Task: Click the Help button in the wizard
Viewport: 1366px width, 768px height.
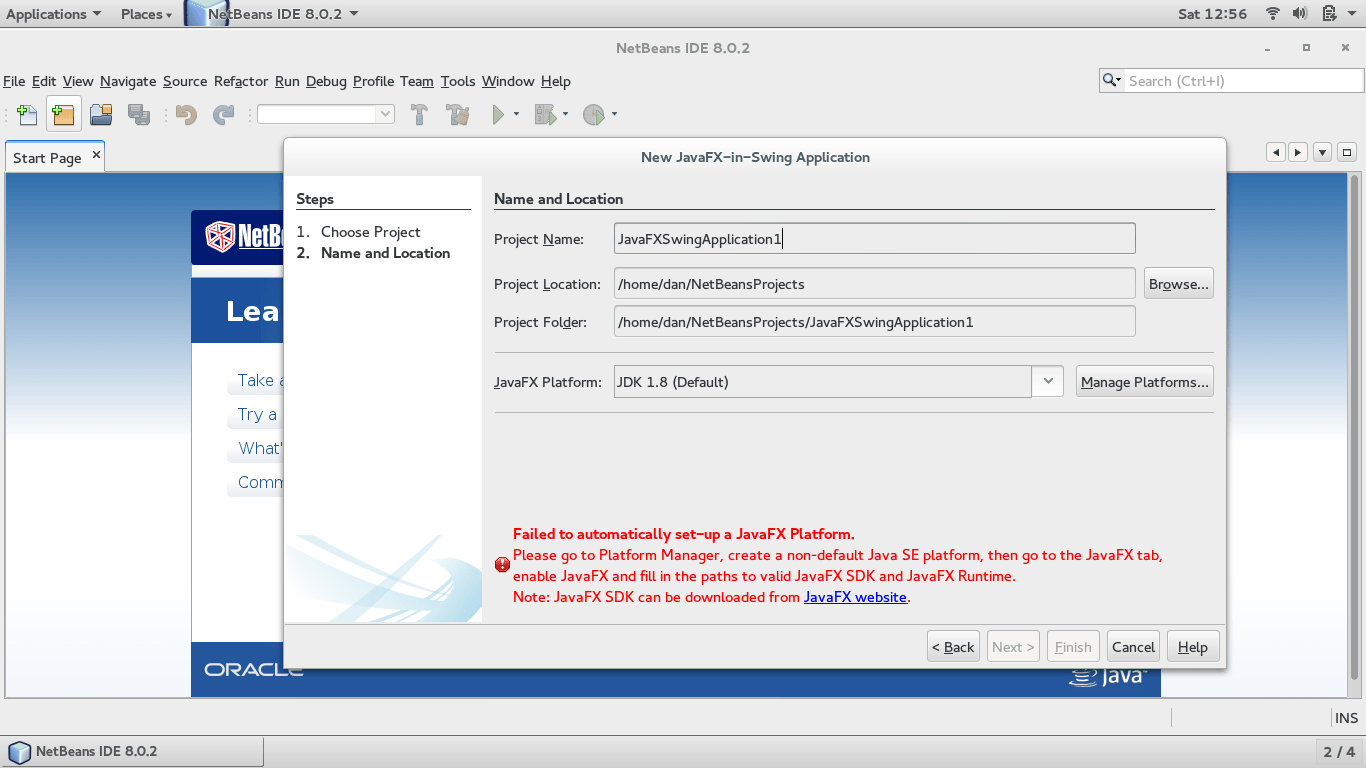Action: click(1193, 646)
